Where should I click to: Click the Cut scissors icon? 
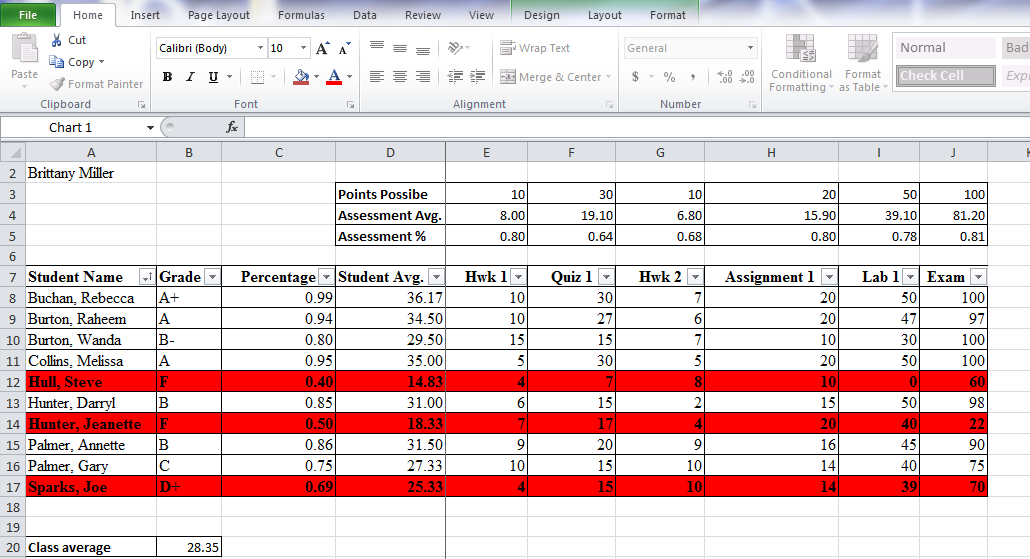click(x=57, y=40)
